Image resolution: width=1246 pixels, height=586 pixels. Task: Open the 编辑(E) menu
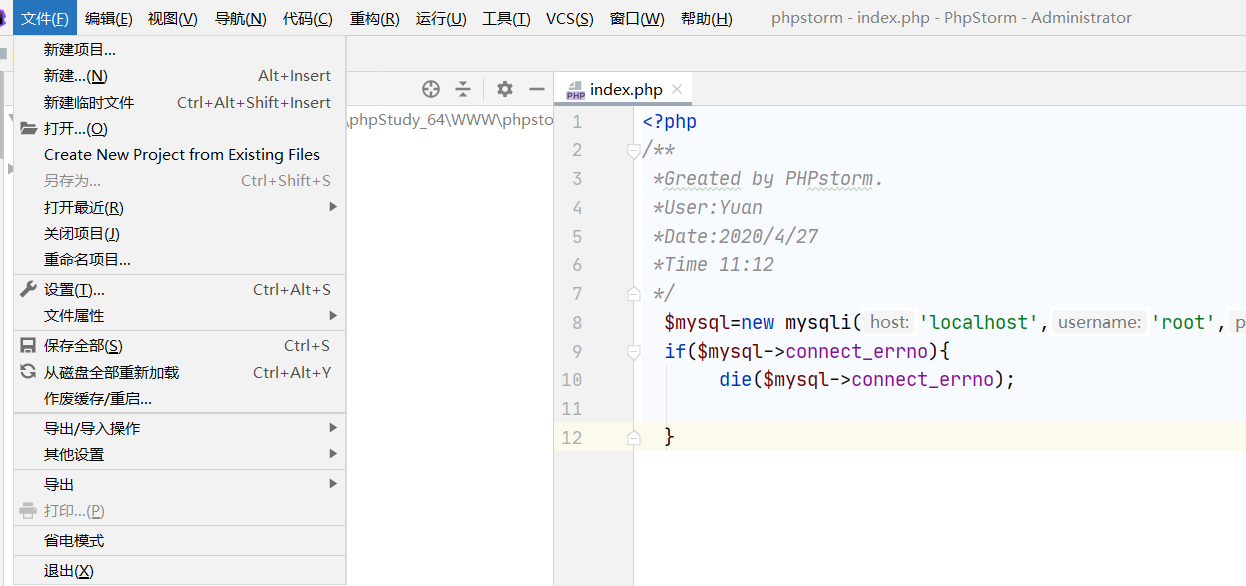109,18
